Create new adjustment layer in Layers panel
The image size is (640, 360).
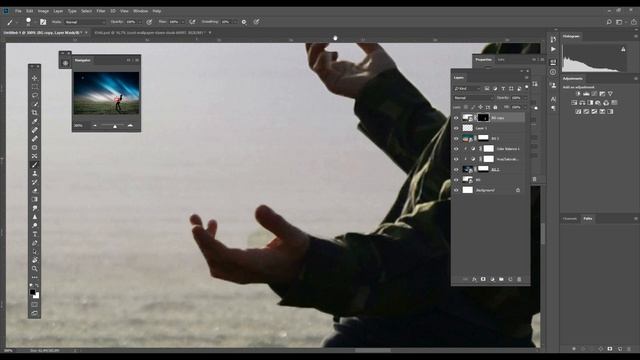pos(492,279)
